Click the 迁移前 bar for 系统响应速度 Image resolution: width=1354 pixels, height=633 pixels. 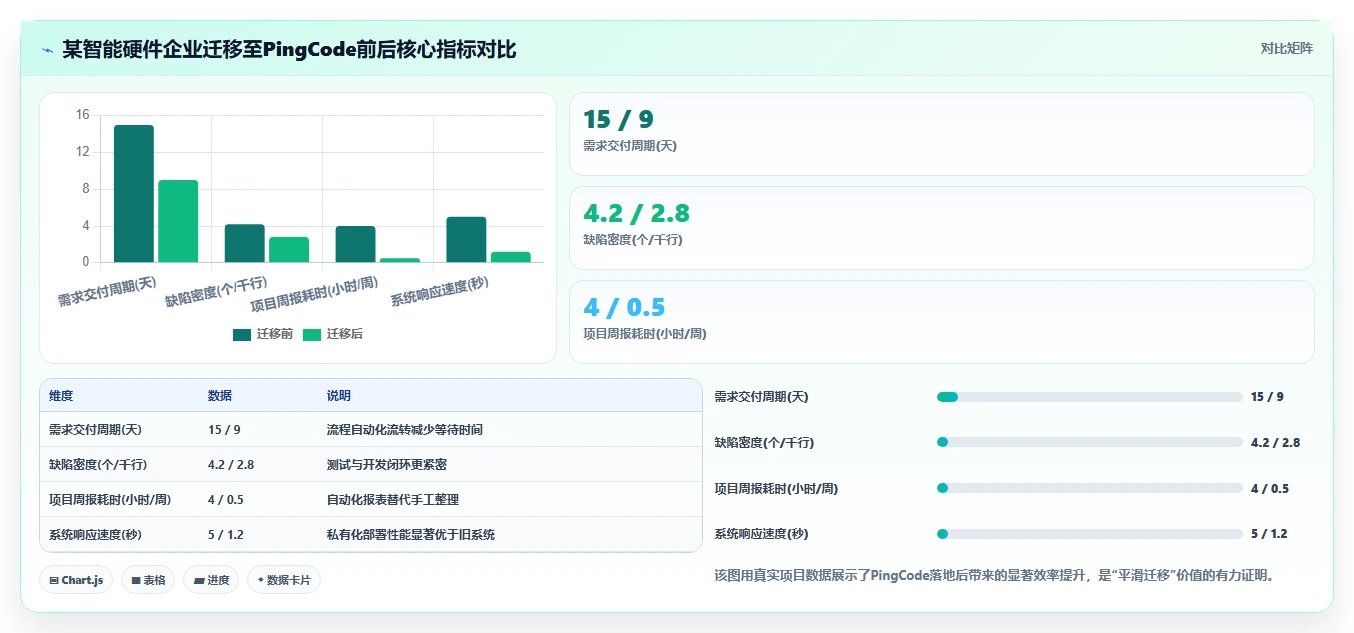[466, 240]
